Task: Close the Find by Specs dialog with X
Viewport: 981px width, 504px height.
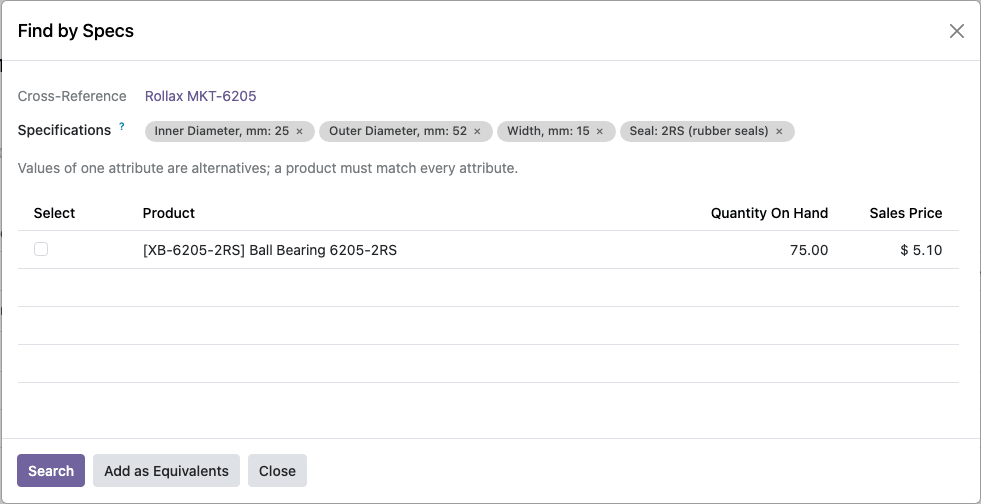Action: pyautogui.click(x=957, y=31)
